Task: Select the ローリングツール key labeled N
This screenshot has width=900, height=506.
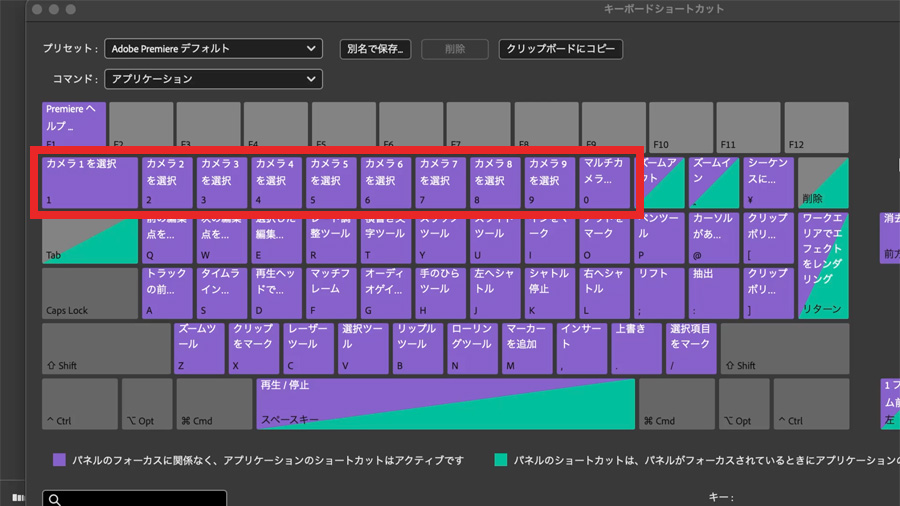Action: coord(472,348)
